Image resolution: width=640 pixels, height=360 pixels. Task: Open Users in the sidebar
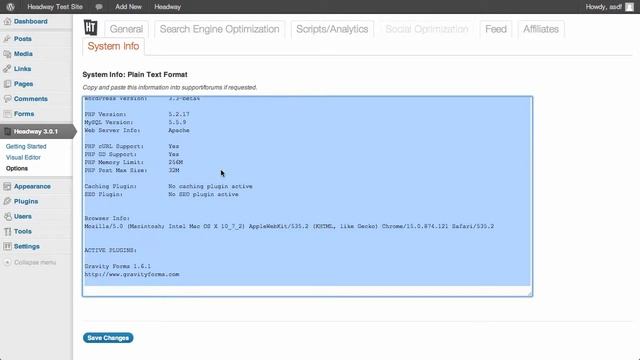(x=23, y=217)
